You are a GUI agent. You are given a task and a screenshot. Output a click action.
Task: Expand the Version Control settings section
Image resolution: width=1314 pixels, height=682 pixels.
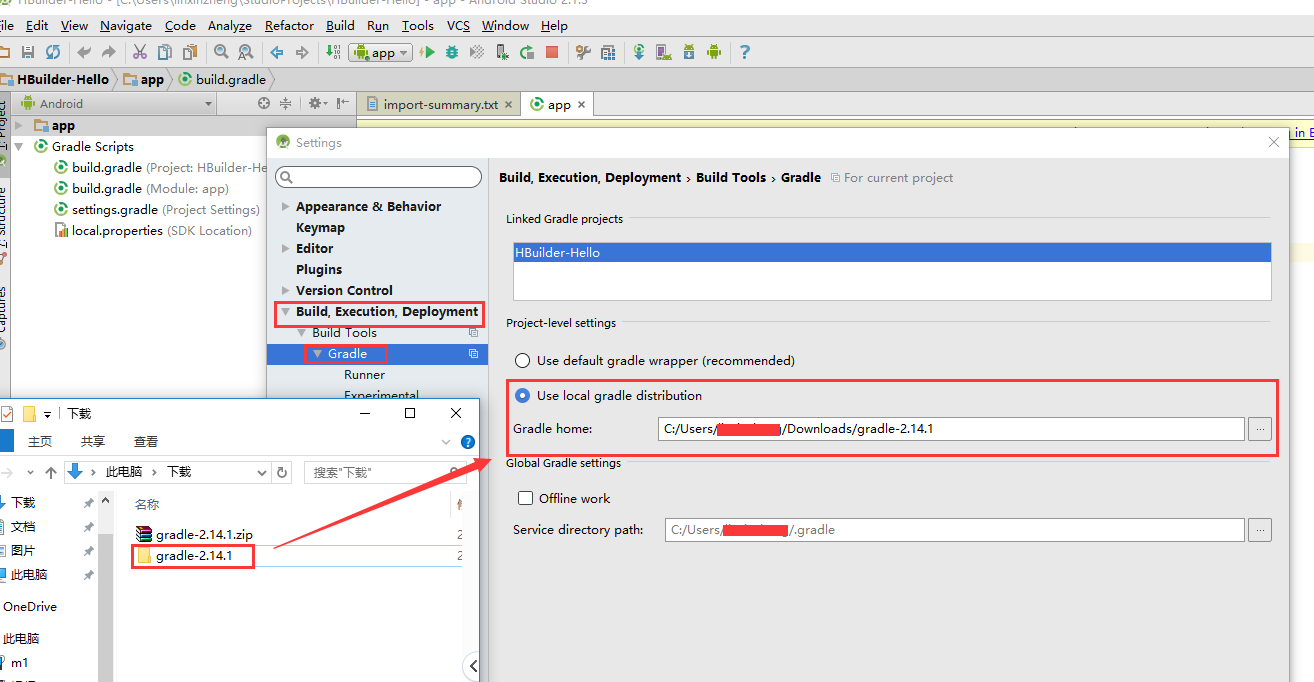(286, 291)
